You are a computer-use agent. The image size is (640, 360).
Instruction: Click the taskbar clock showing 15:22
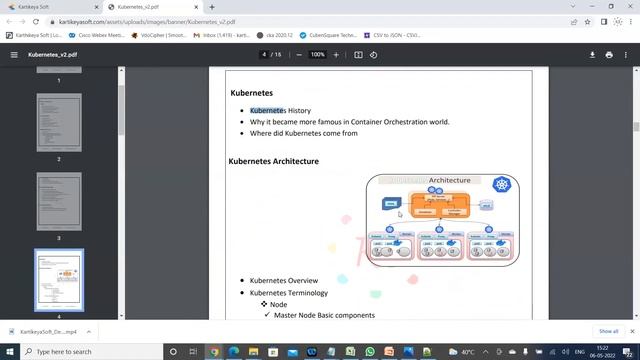602,352
